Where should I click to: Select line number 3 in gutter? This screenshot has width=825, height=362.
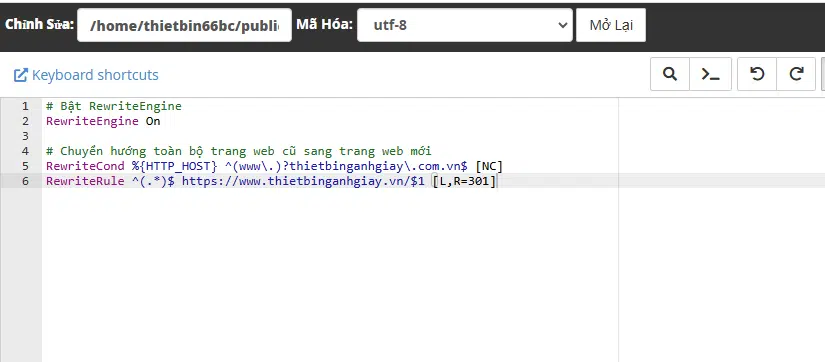tap(25, 136)
